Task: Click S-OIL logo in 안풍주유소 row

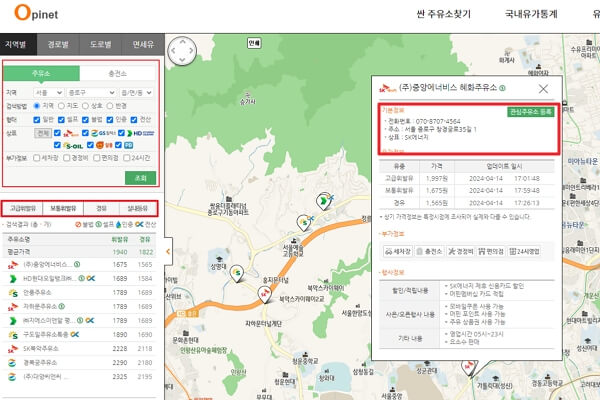Action: coord(13,293)
